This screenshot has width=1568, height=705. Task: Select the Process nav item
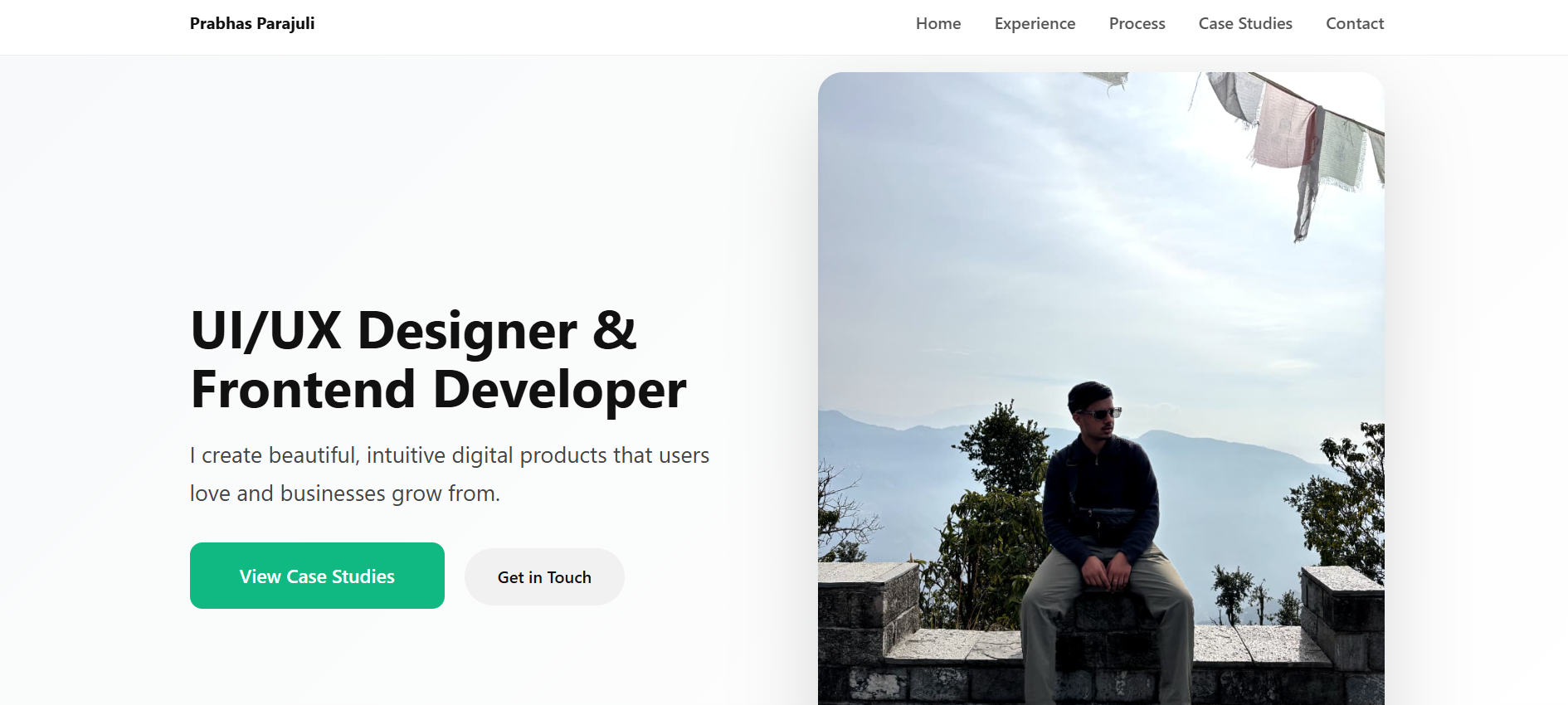[1137, 23]
